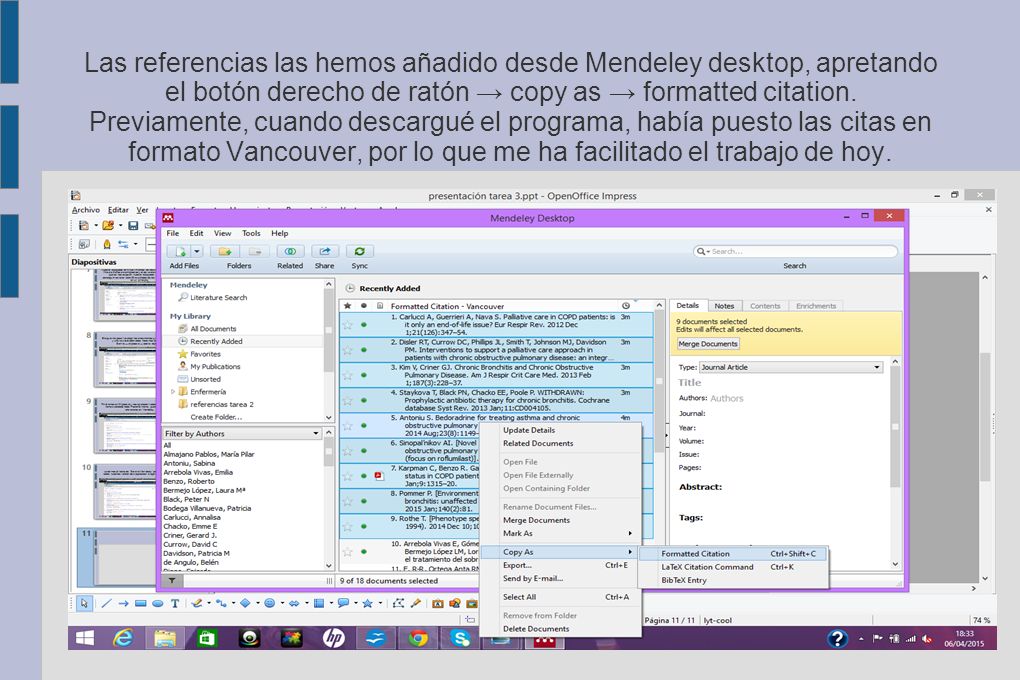This screenshot has width=1020, height=680.
Task: Click the remove folder icon in Mendeley toolbar
Action: [255, 251]
